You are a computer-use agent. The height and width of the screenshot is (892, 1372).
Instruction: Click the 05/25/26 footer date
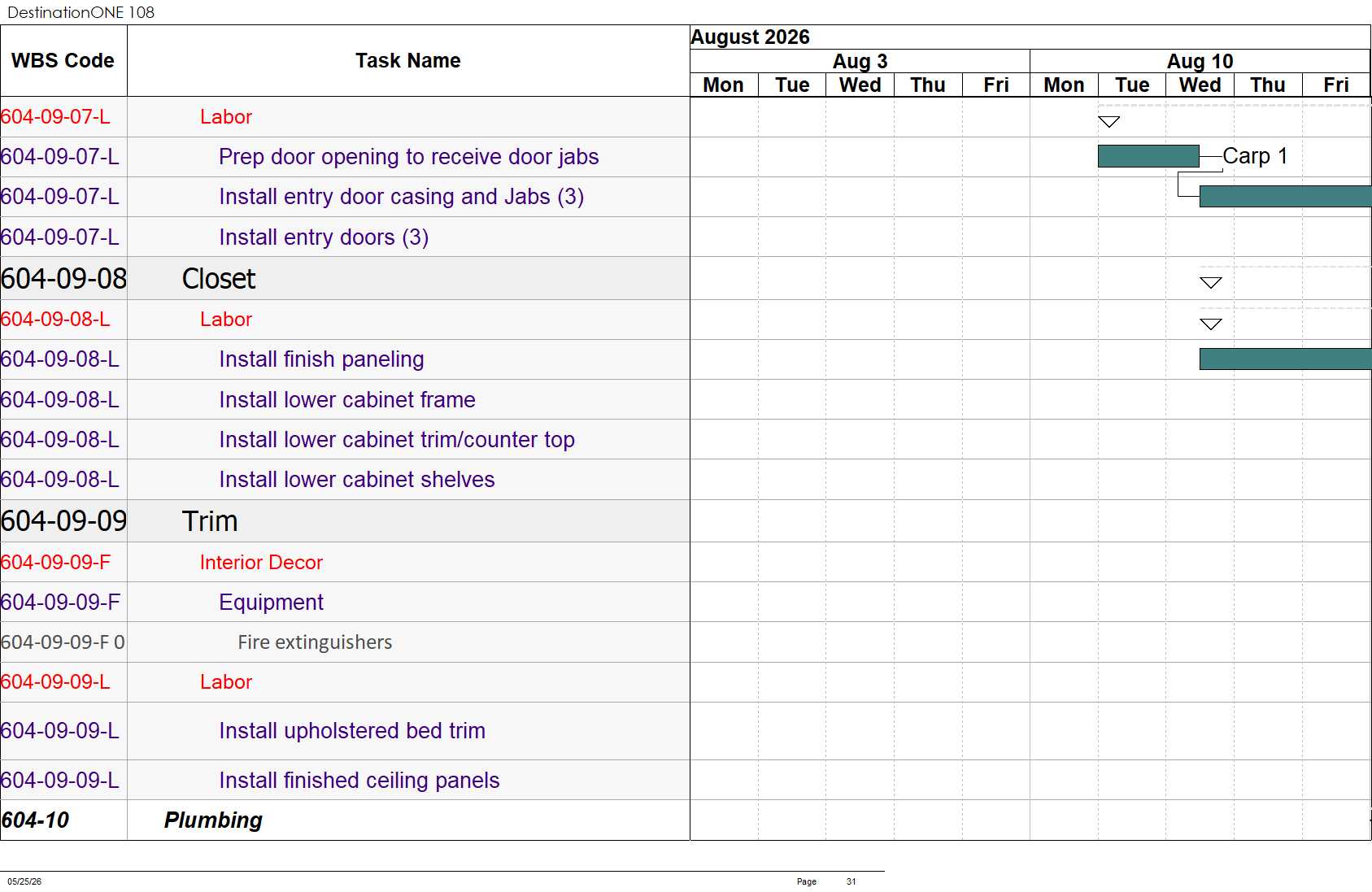coord(24,881)
